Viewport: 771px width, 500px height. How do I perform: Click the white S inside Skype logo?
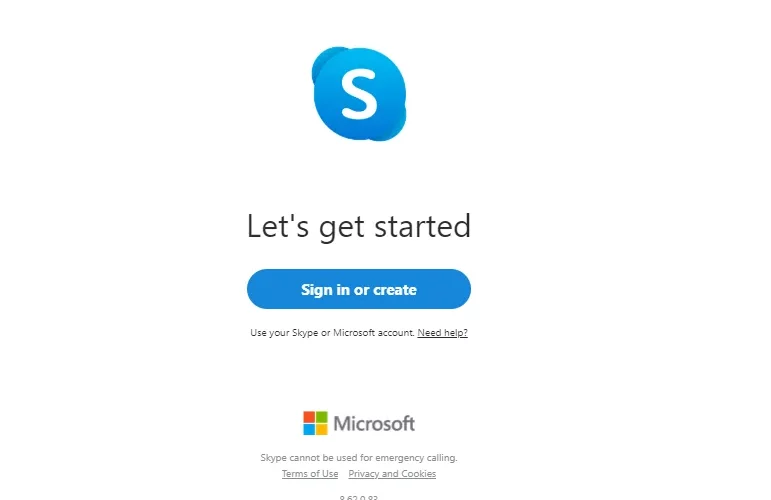coord(359,93)
